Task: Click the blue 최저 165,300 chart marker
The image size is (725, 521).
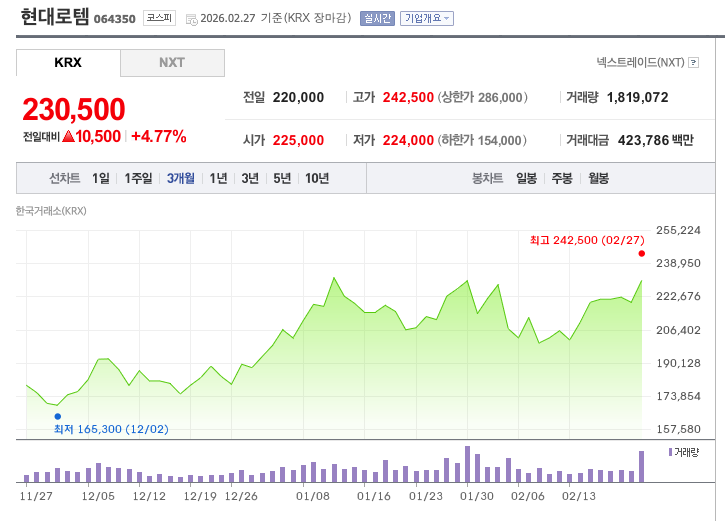Action: click(x=58, y=417)
